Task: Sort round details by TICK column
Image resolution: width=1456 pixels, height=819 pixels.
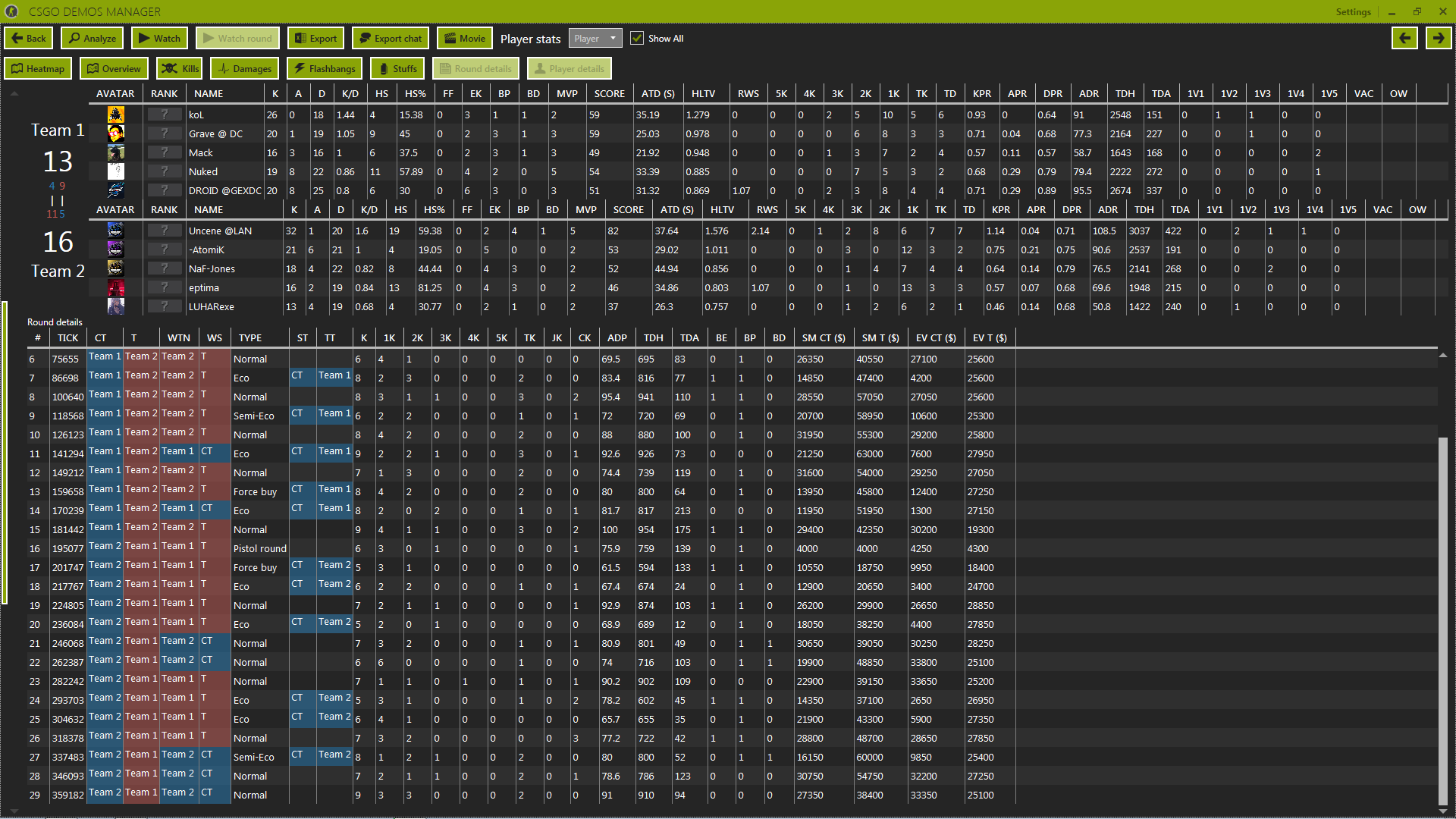Action: pyautogui.click(x=68, y=338)
